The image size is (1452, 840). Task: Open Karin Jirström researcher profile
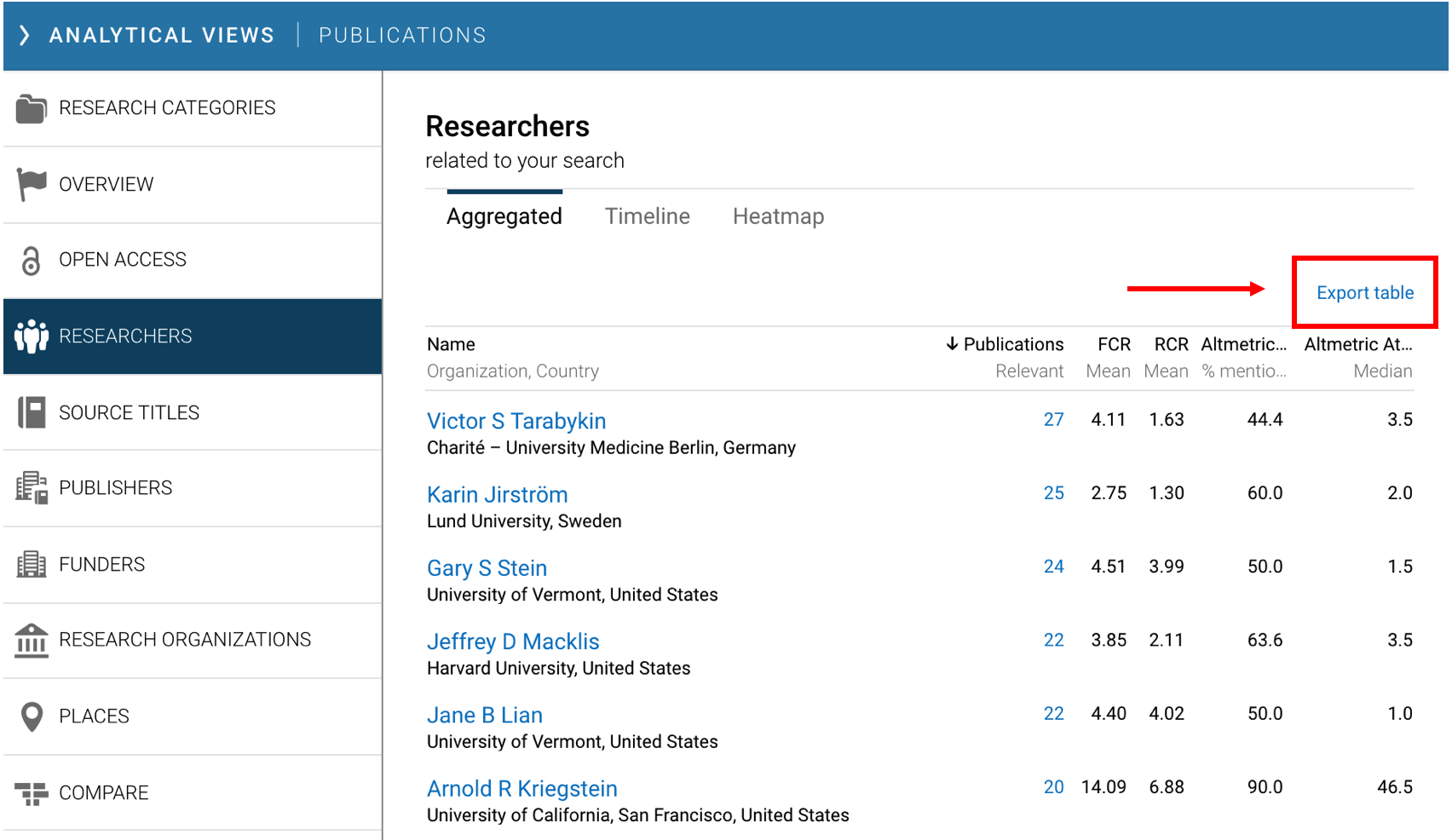pyautogui.click(x=497, y=495)
